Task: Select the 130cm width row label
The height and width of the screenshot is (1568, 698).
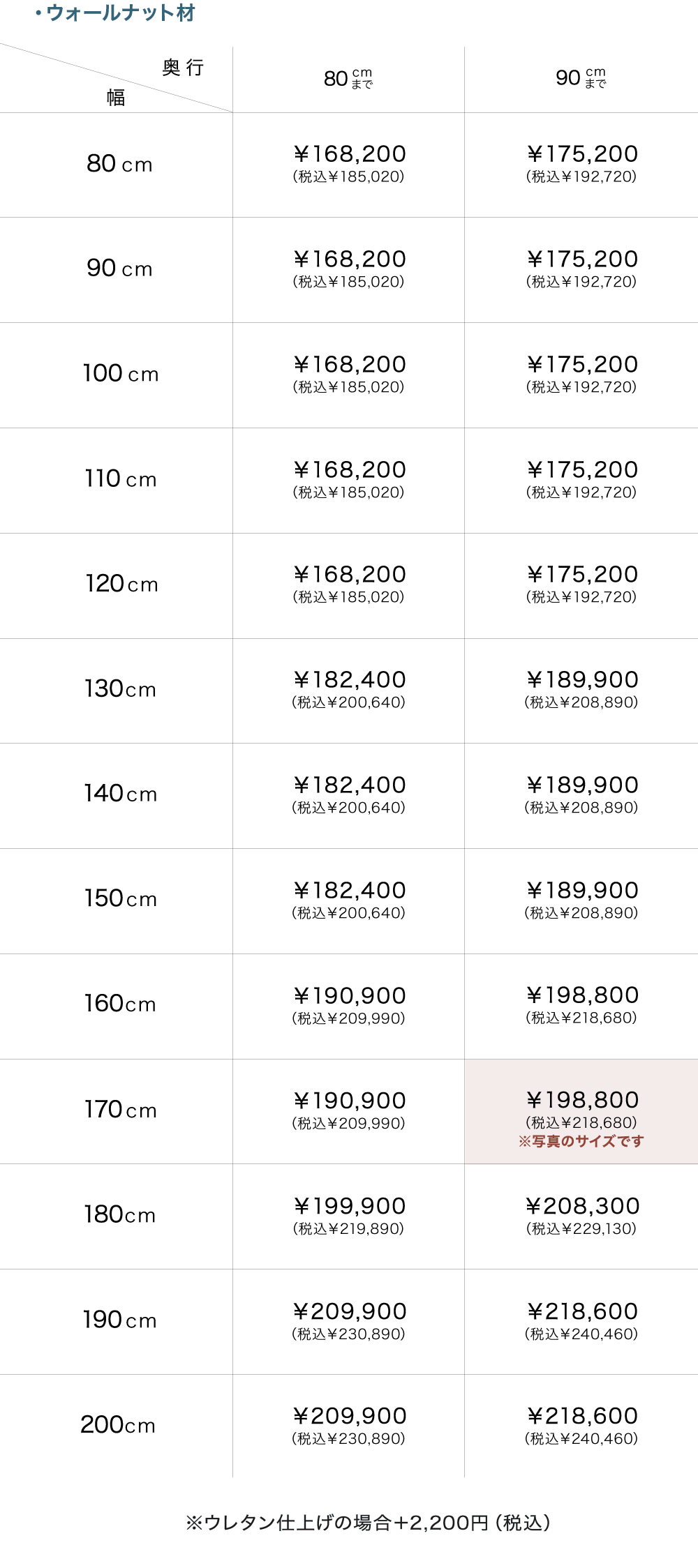Action: click(120, 689)
